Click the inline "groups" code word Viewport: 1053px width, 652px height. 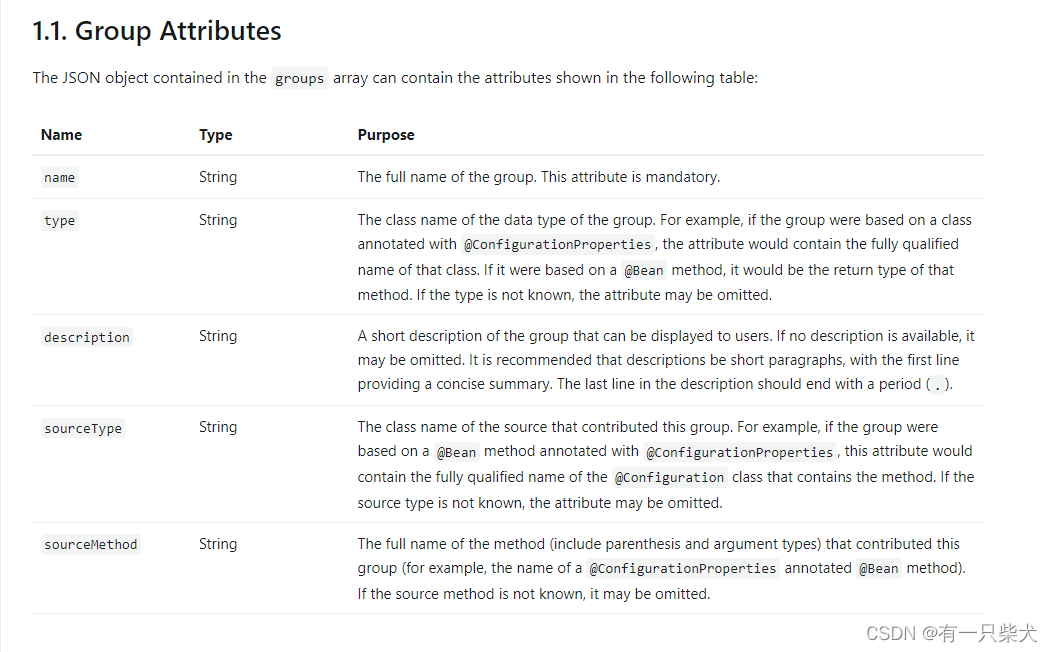pyautogui.click(x=299, y=78)
